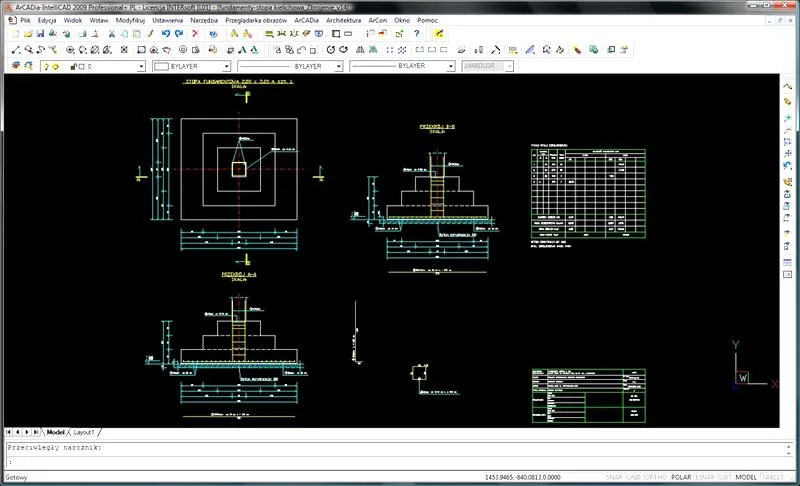Toggle LWT lineweight display in status bar

(x=725, y=477)
